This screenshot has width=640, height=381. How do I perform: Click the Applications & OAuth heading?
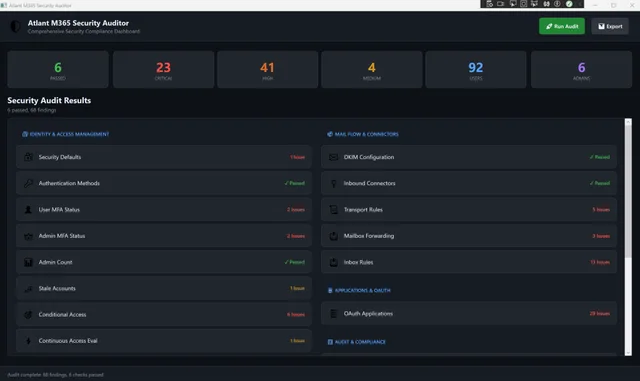362,290
